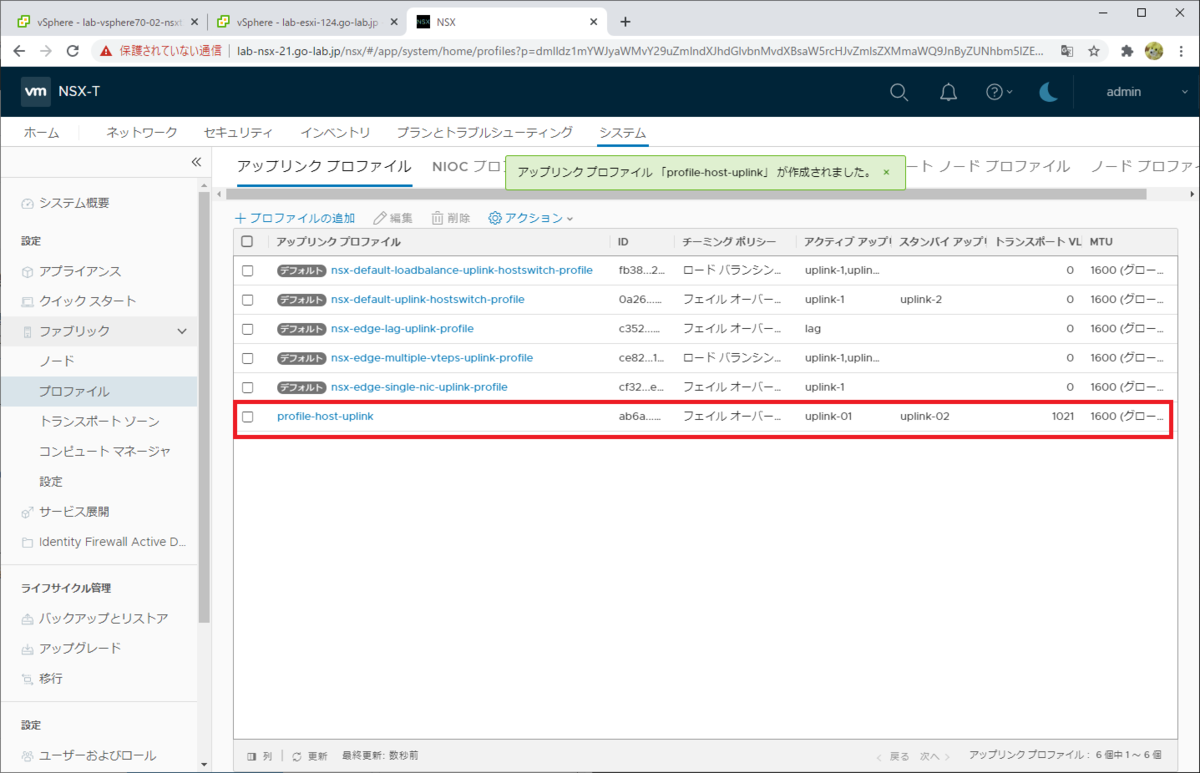Open nsx-default-loadbalance-uplink-hostswitch-profile link
The width and height of the screenshot is (1200, 773).
(462, 270)
